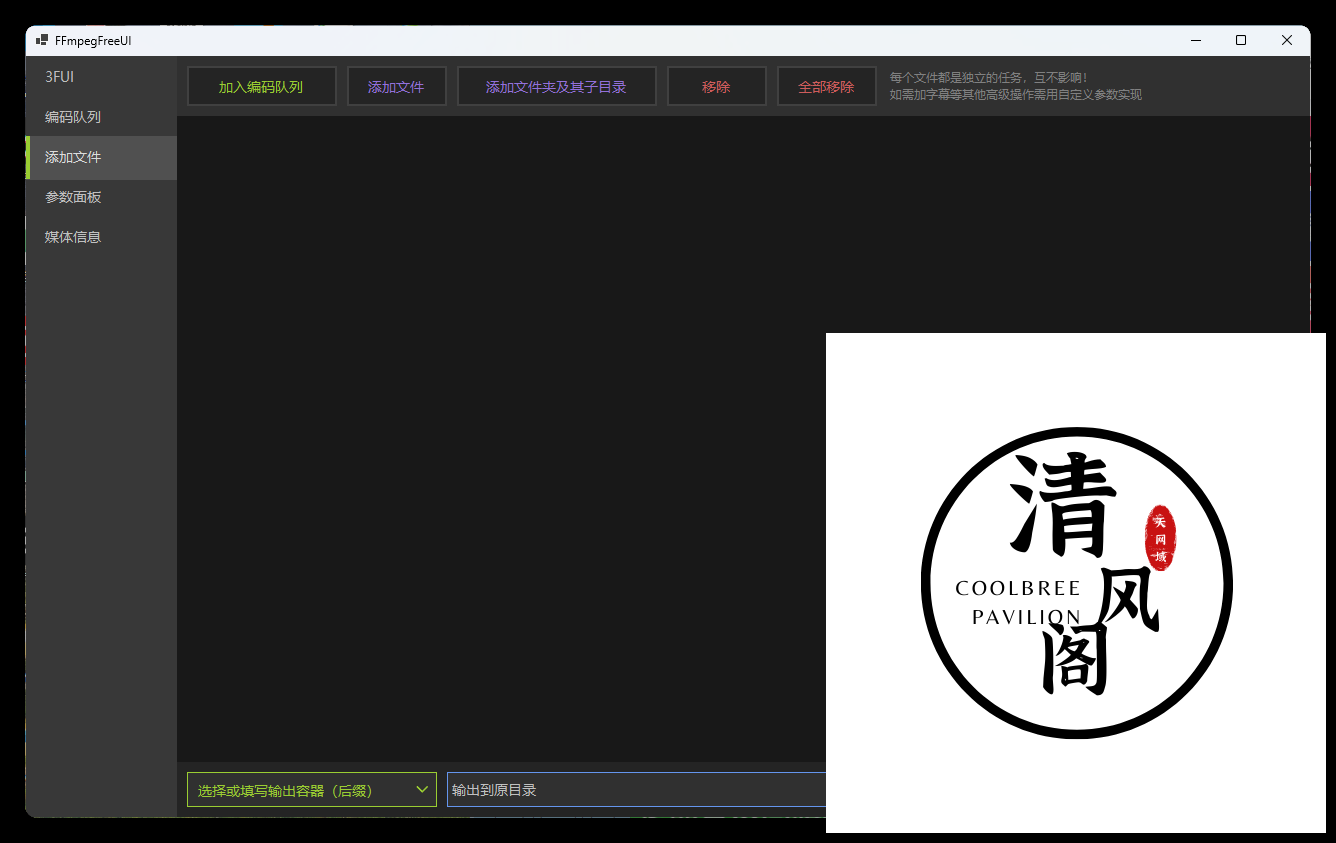Click the 移除 button
Screen dimensions: 1336x843
pyautogui.click(x=716, y=87)
